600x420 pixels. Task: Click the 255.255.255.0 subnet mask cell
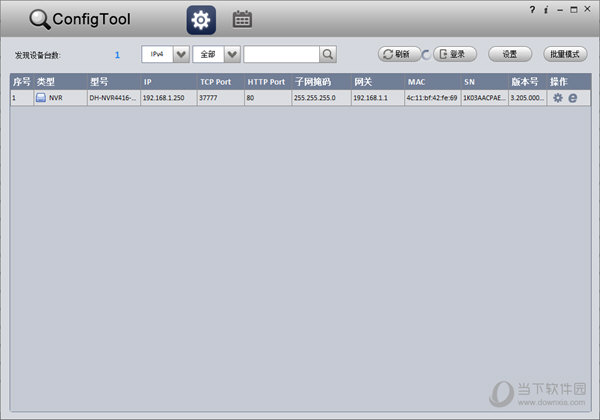click(x=321, y=98)
